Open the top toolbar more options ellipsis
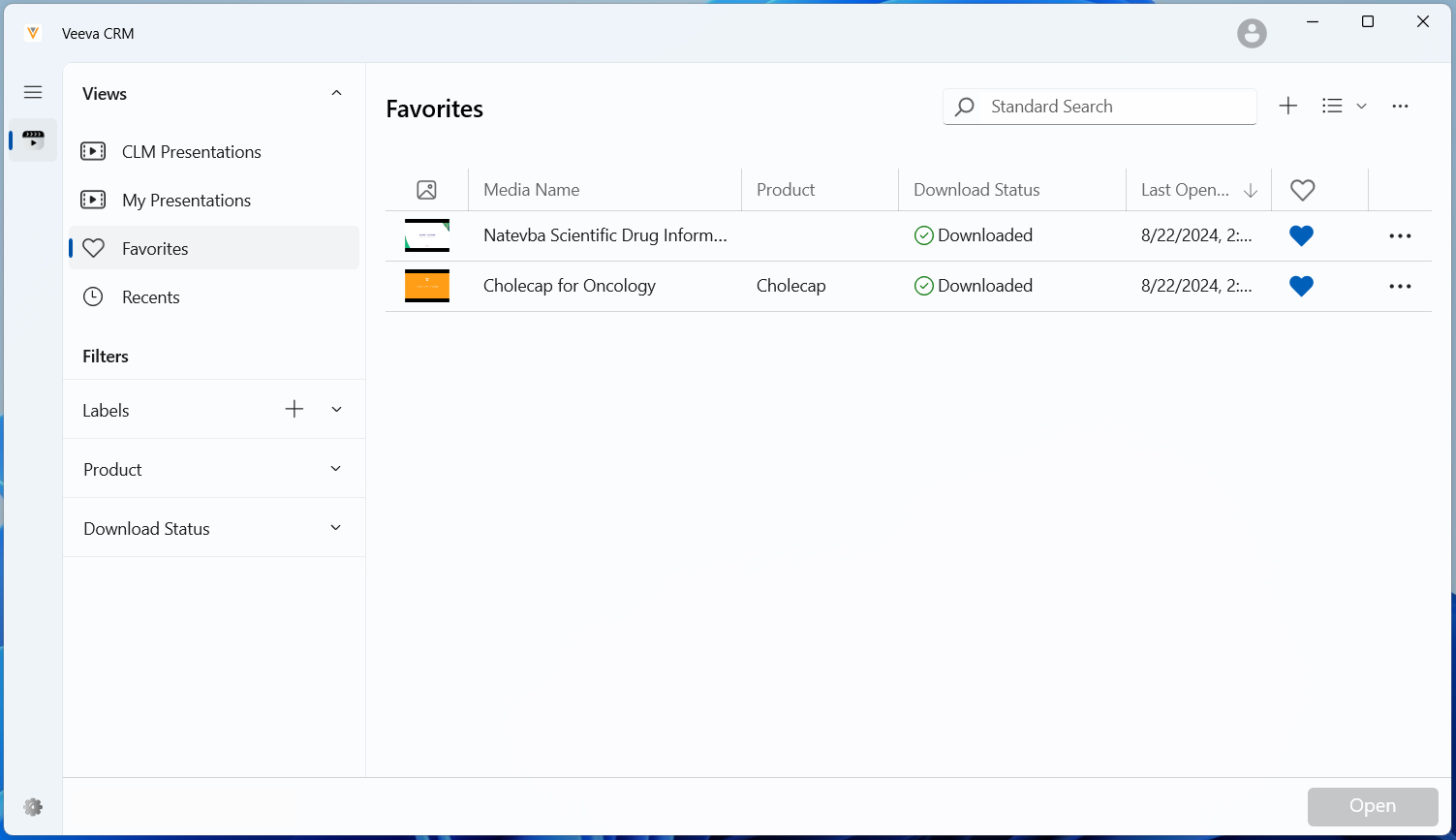This screenshot has width=1456, height=840. click(1400, 107)
